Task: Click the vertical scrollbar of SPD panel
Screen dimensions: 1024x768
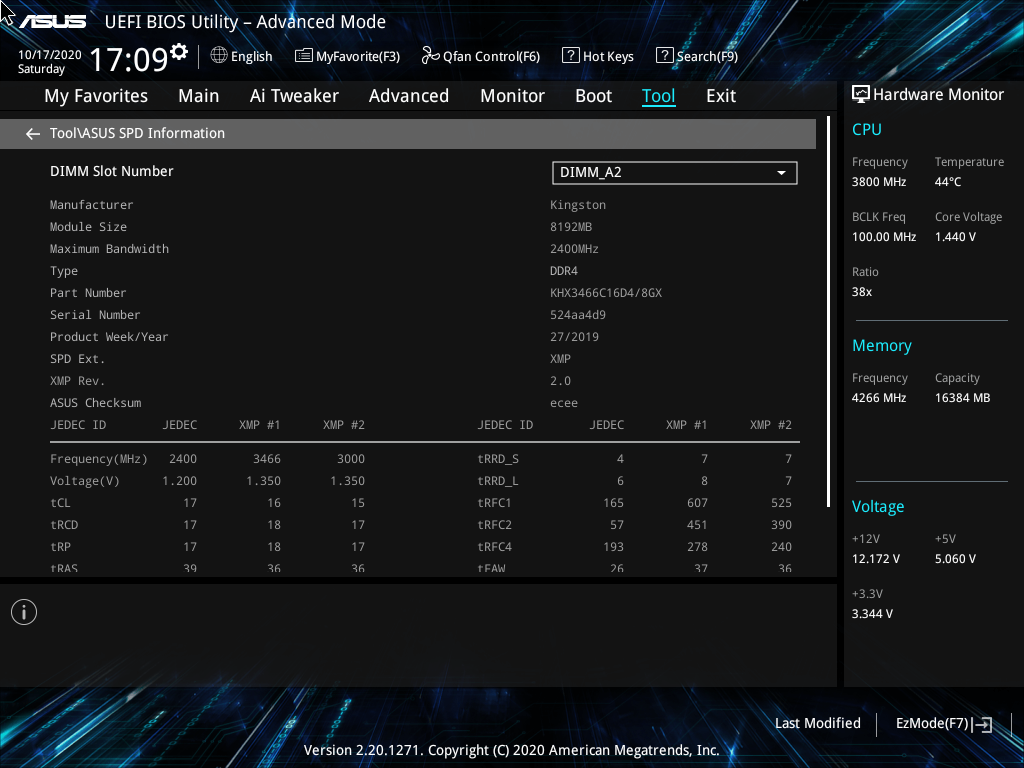Action: 828,312
